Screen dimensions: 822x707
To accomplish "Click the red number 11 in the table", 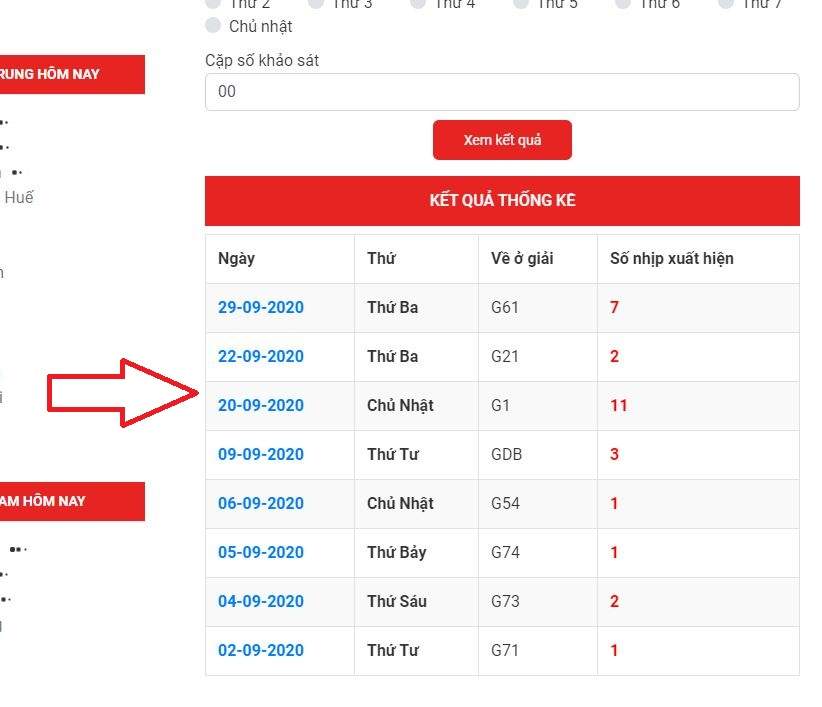I will (618, 406).
